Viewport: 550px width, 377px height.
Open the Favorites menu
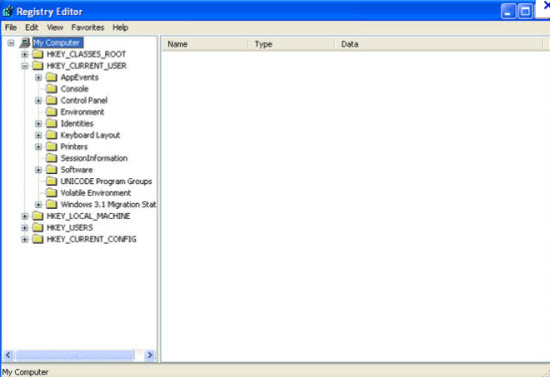click(88, 27)
